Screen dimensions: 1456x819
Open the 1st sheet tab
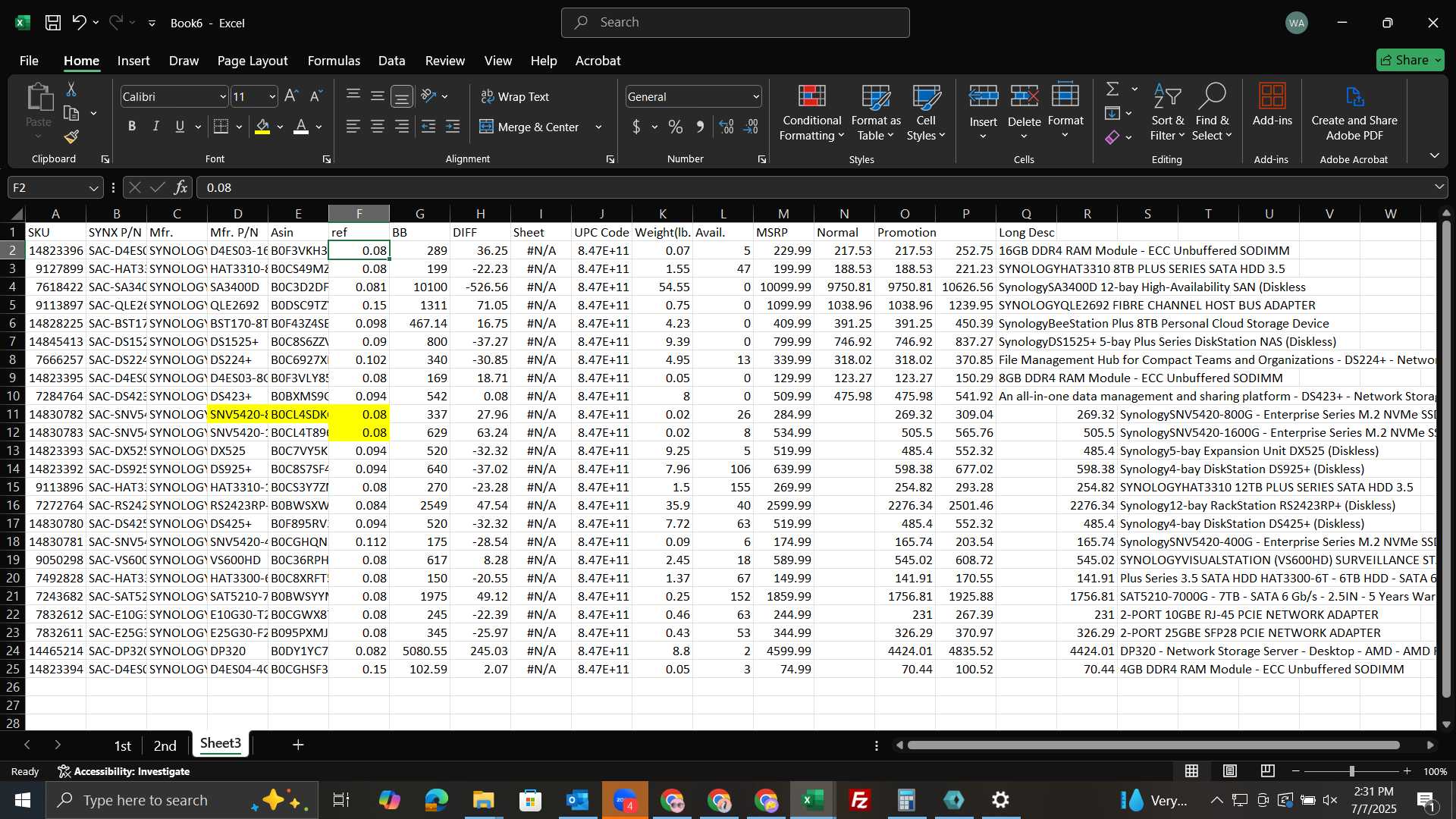tap(122, 745)
